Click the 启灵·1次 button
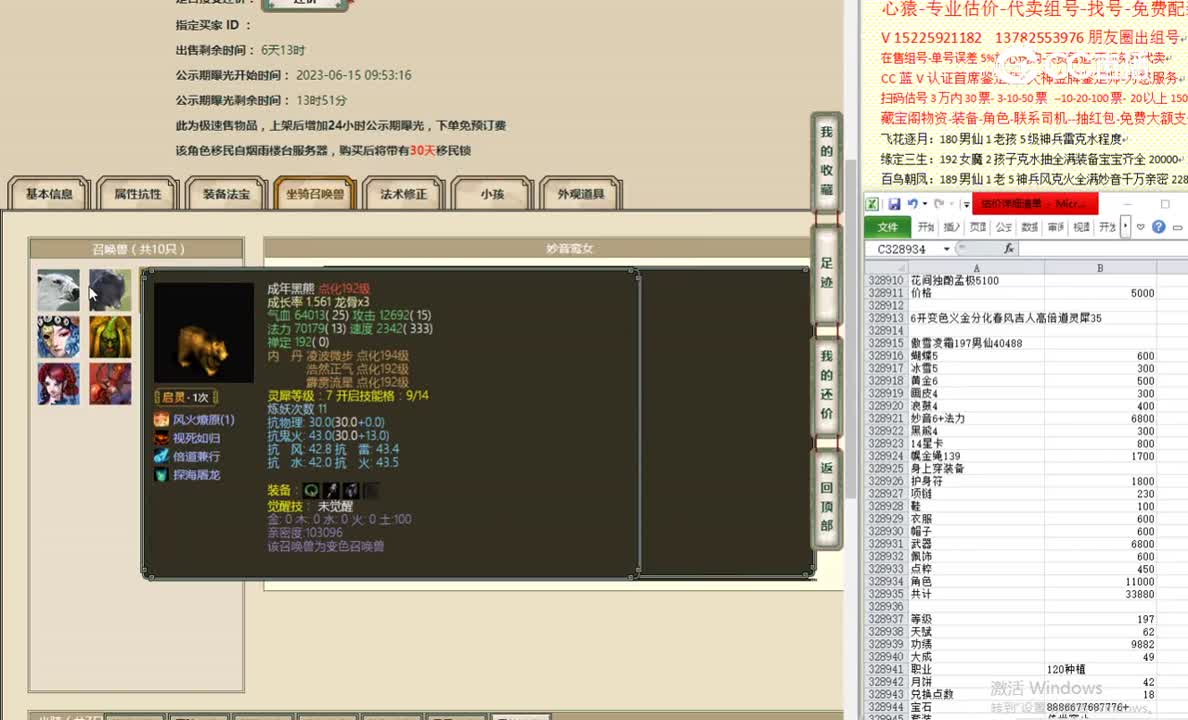Screen dimensions: 1188x720 pos(185,395)
